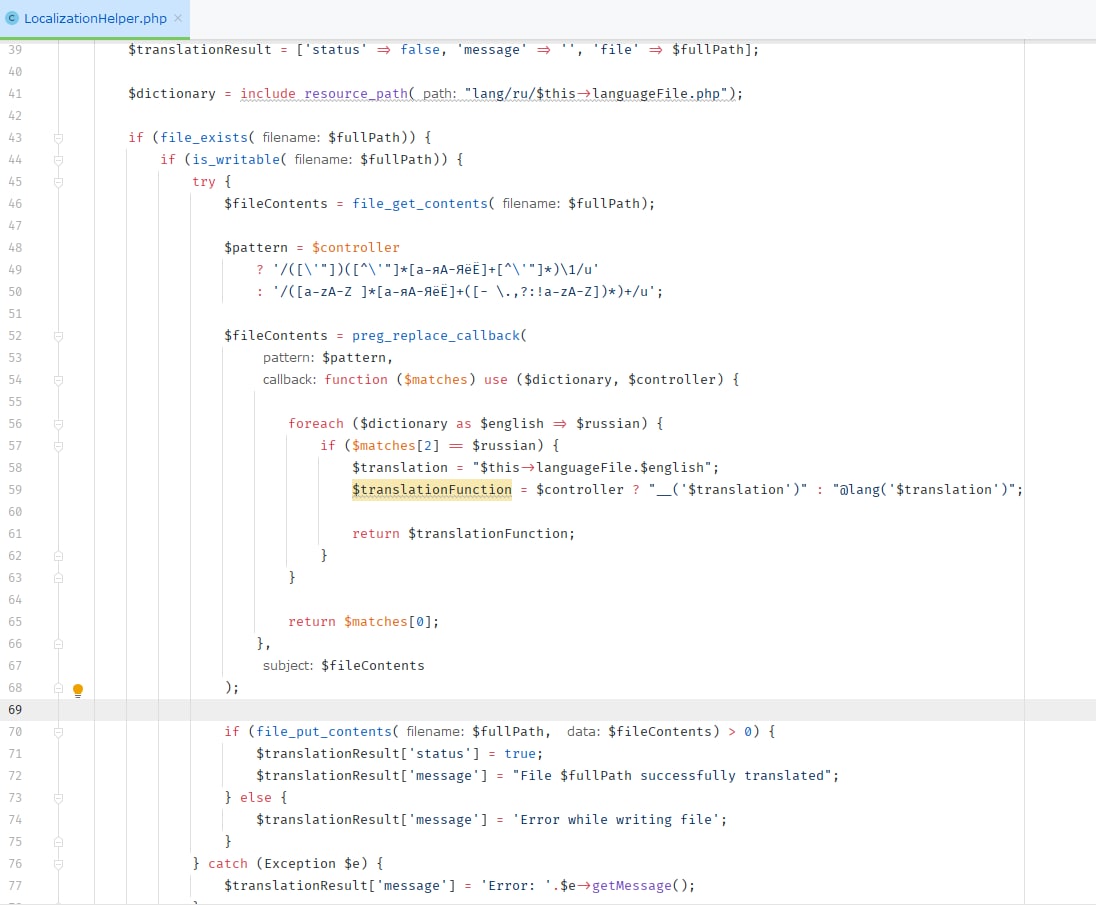
Task: Click the "$this->languageFile.$english" string on line 58
Action: click(x=591, y=468)
